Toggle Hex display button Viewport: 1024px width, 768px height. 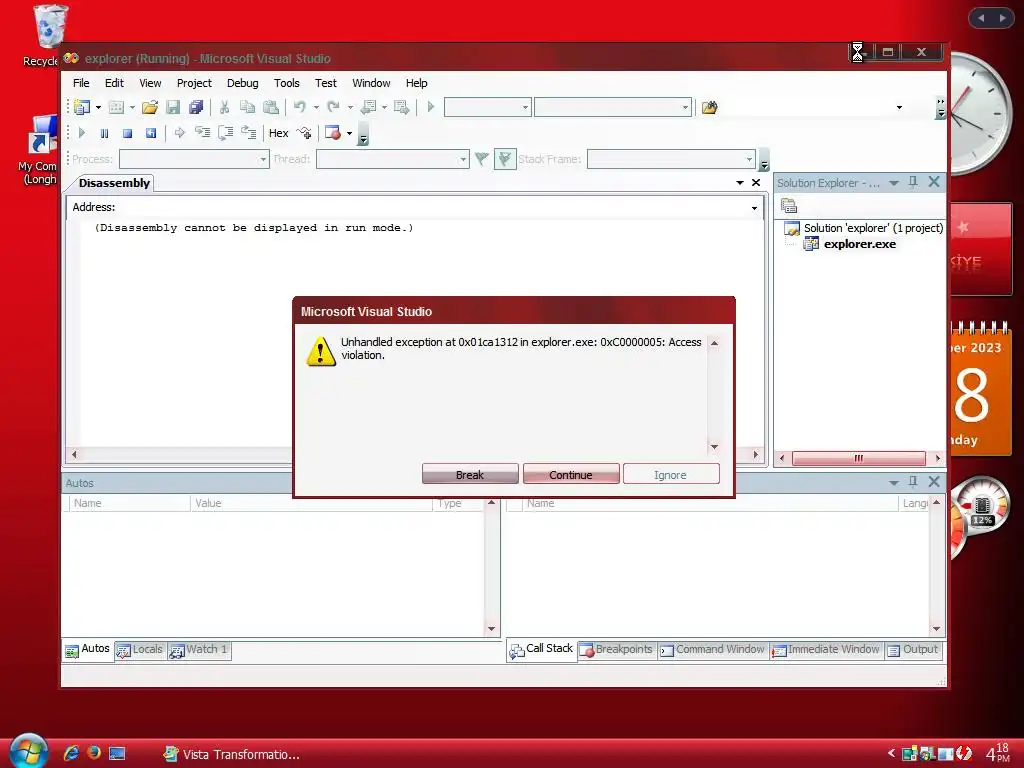tap(279, 133)
